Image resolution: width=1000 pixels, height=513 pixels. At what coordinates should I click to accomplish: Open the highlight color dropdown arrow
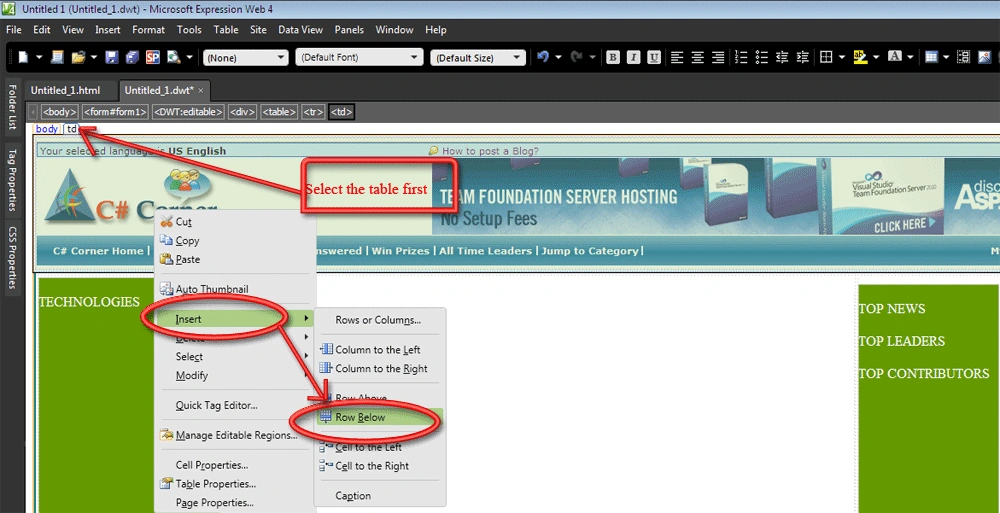876,57
